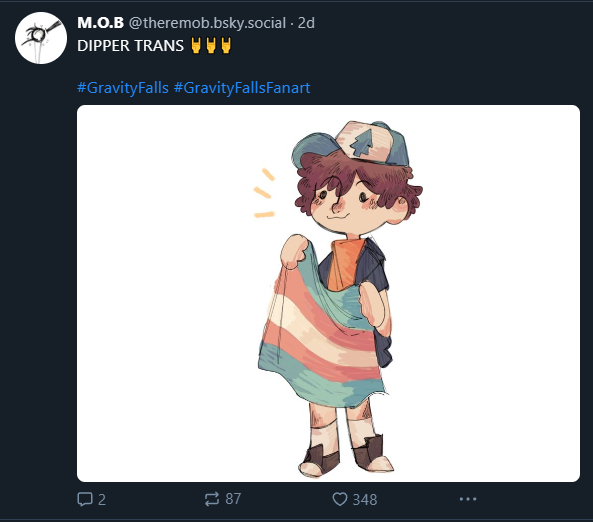Open the #GravityFallsFanart hashtag
593x522 pixels.
(242, 88)
